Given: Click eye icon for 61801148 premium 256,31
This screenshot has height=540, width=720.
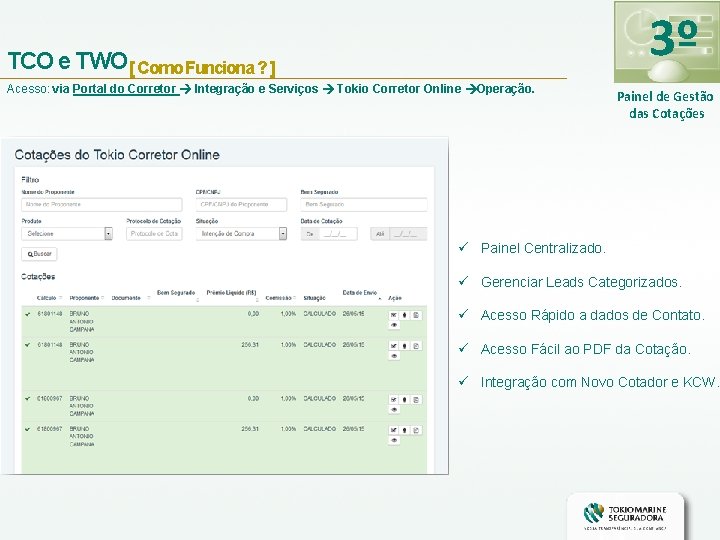Looking at the screenshot, I should point(394,356).
